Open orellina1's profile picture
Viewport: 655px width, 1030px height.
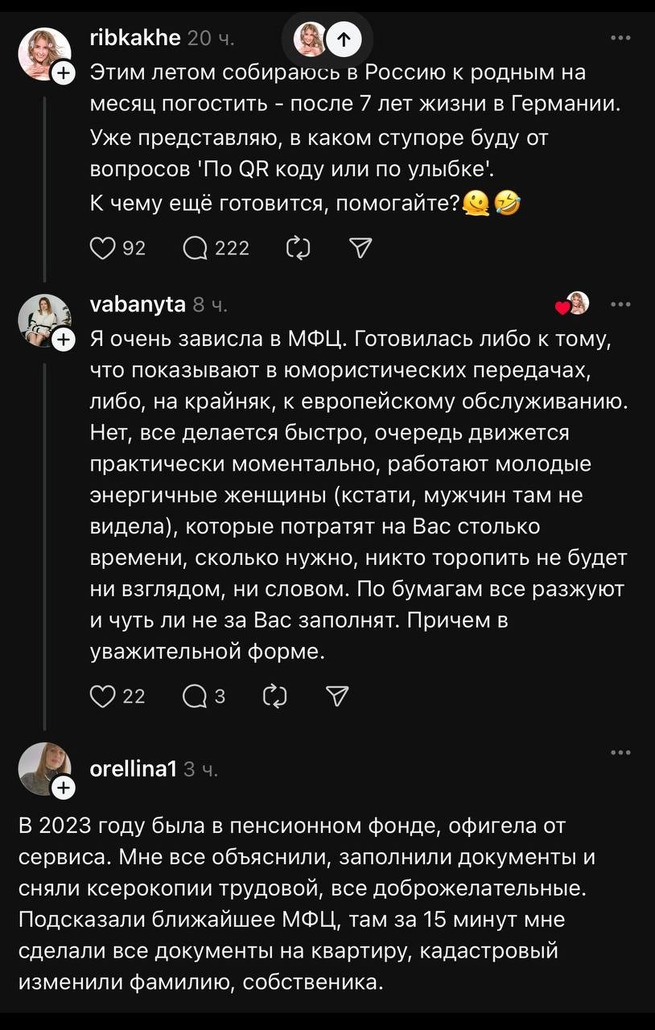pos(45,769)
